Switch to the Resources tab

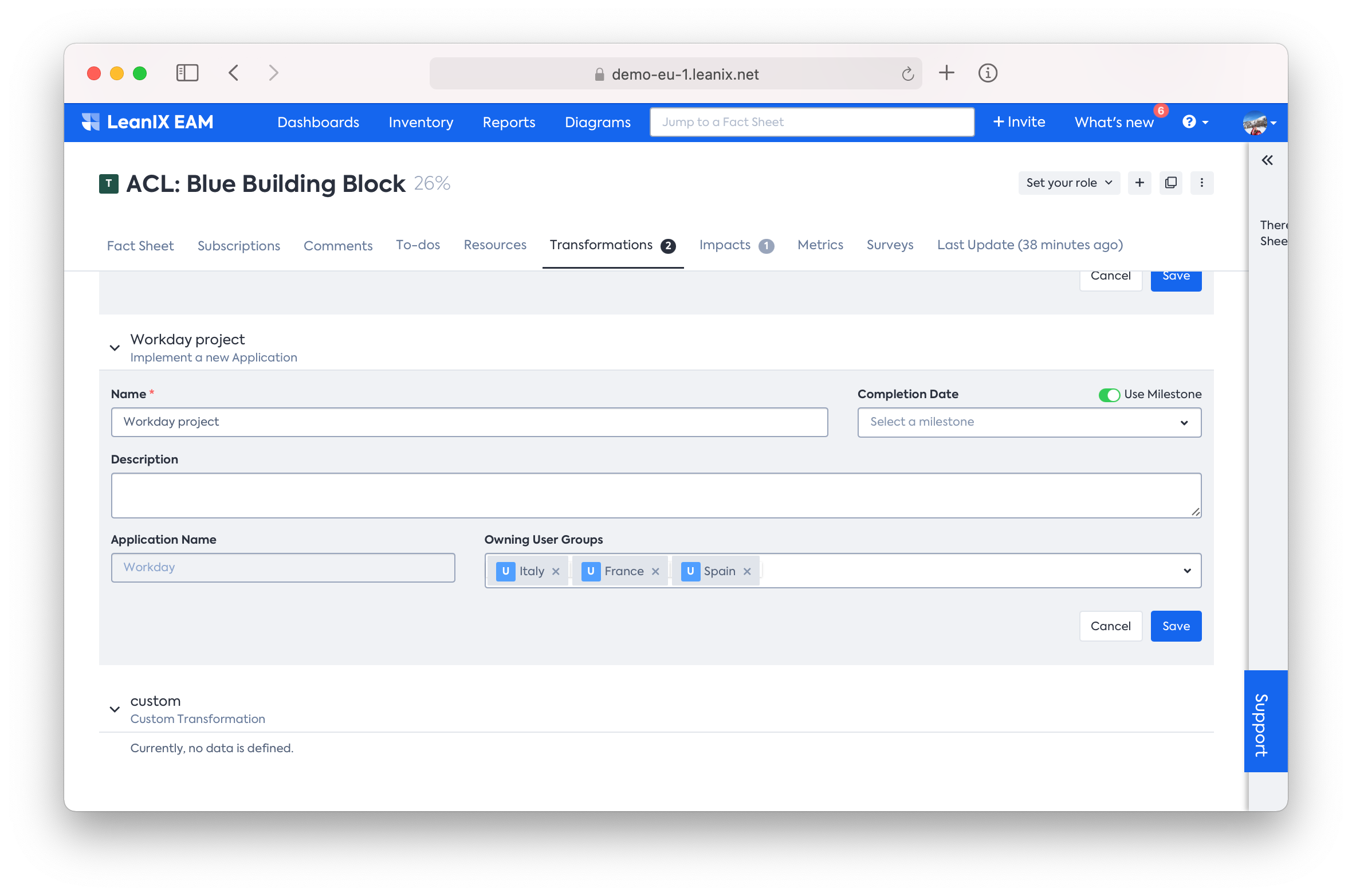tap(495, 245)
